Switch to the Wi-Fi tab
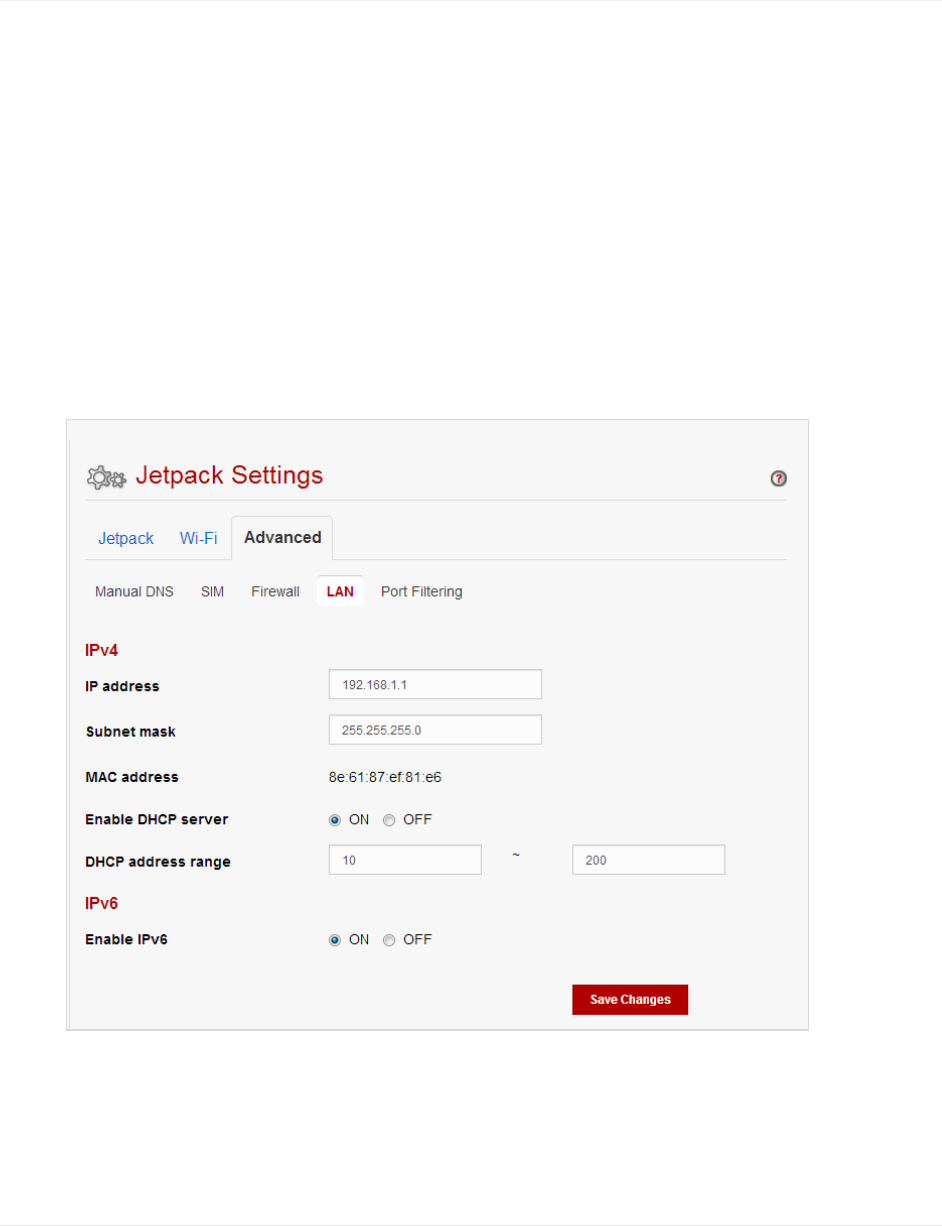The image size is (942, 1226). [198, 538]
